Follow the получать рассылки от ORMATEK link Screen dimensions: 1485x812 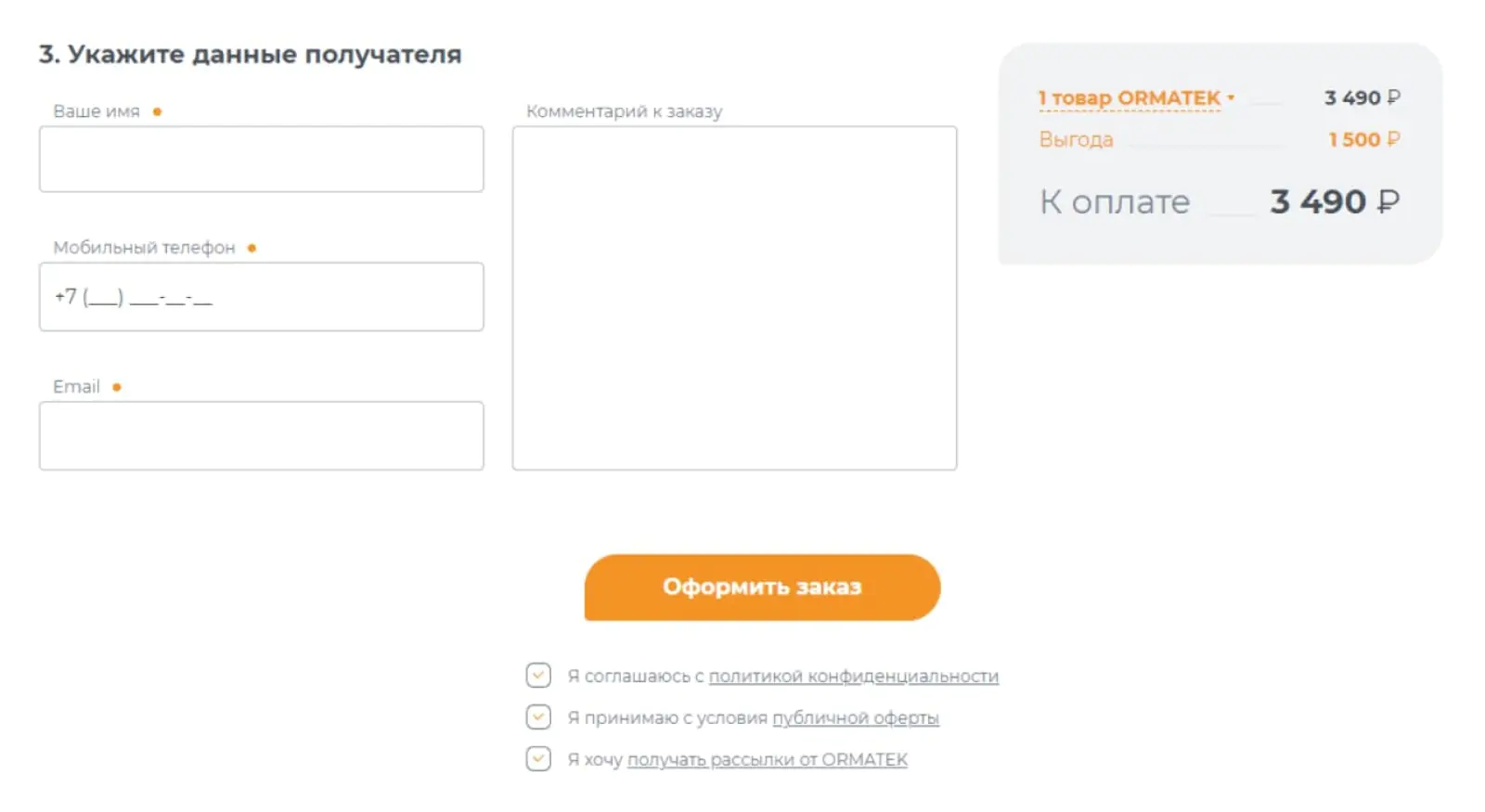(x=768, y=760)
